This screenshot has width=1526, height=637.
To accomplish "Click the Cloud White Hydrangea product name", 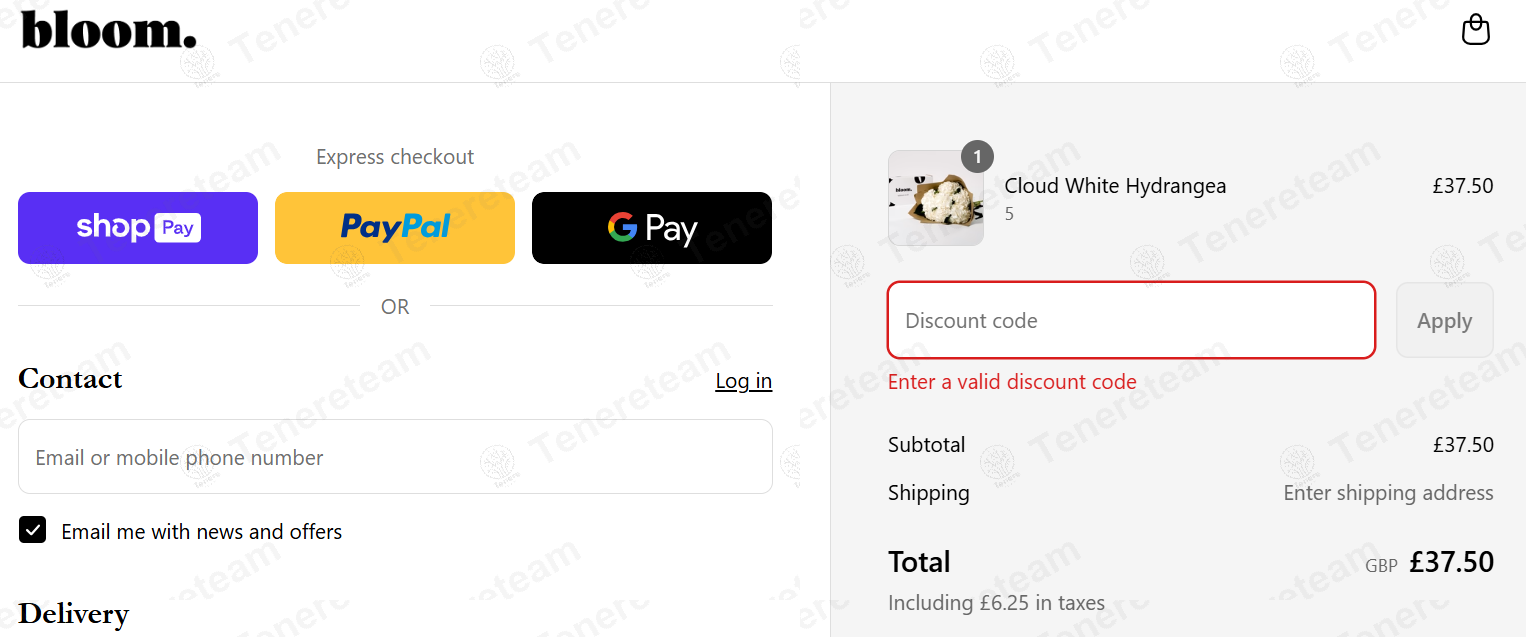I will click(x=1115, y=186).
